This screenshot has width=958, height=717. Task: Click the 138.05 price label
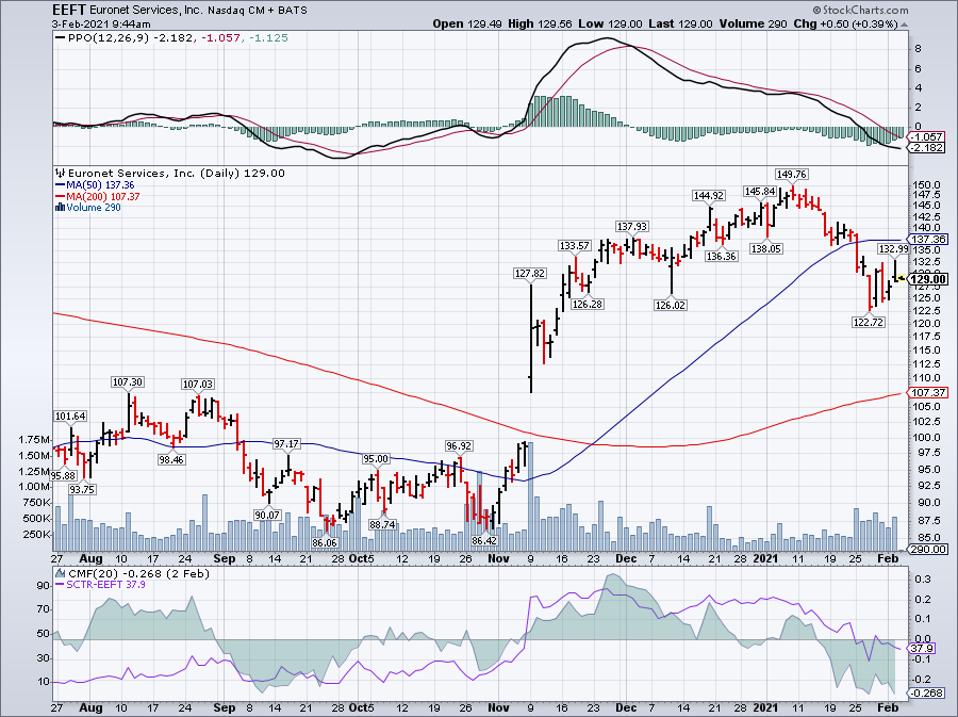click(766, 249)
